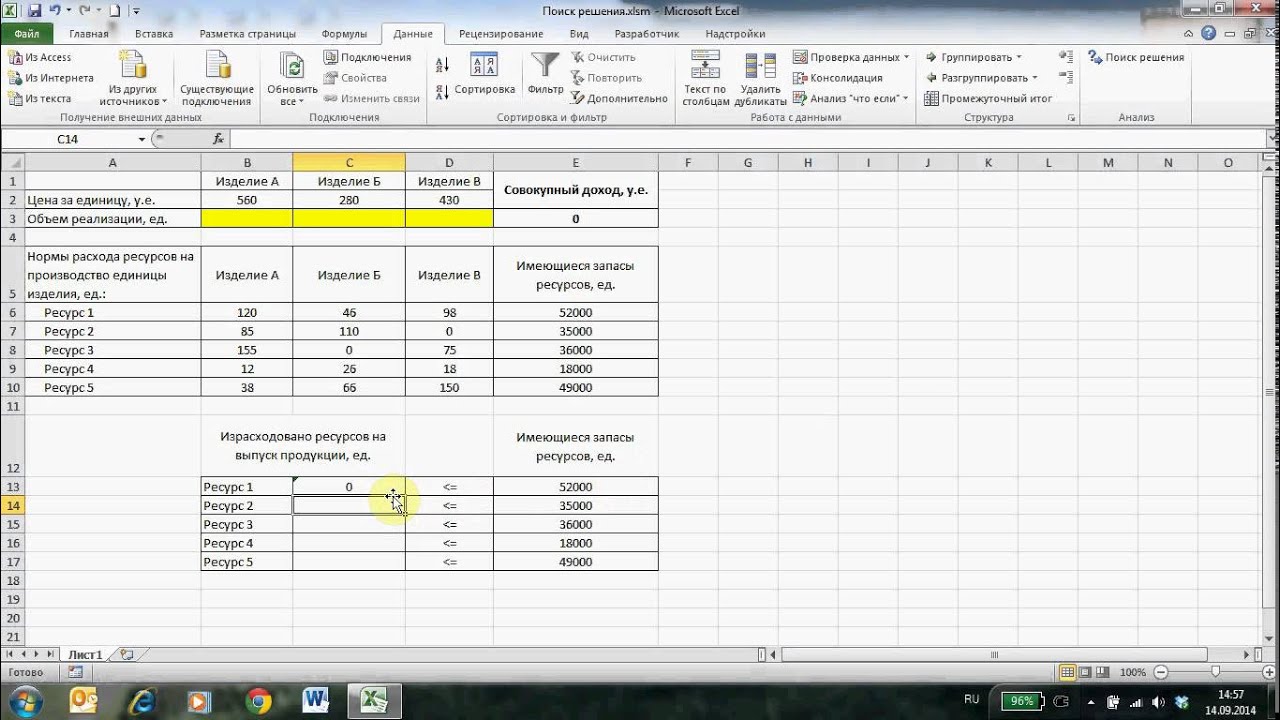Expand Разгруппировать dropdown arrow
The width and height of the screenshot is (1280, 720).
(1035, 78)
